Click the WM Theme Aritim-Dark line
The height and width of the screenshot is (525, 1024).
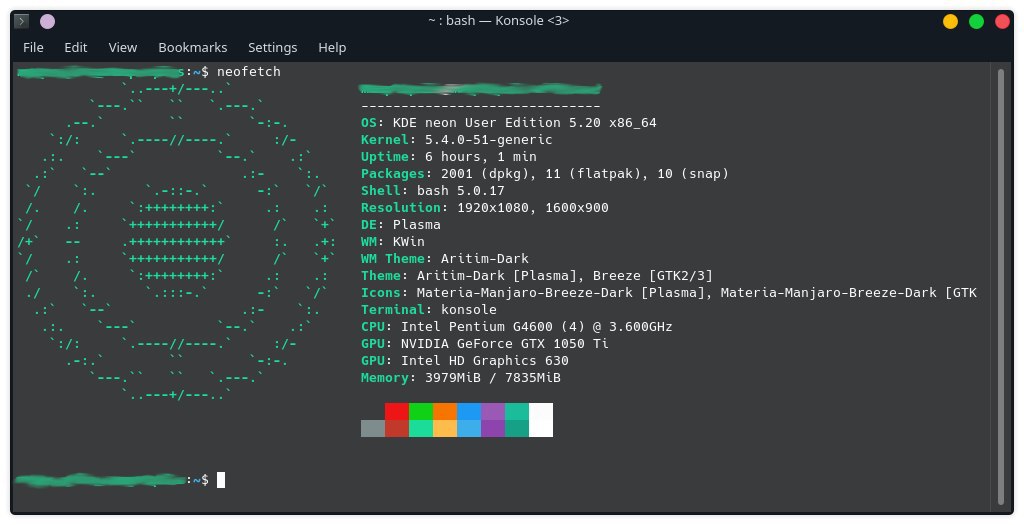[x=445, y=258]
